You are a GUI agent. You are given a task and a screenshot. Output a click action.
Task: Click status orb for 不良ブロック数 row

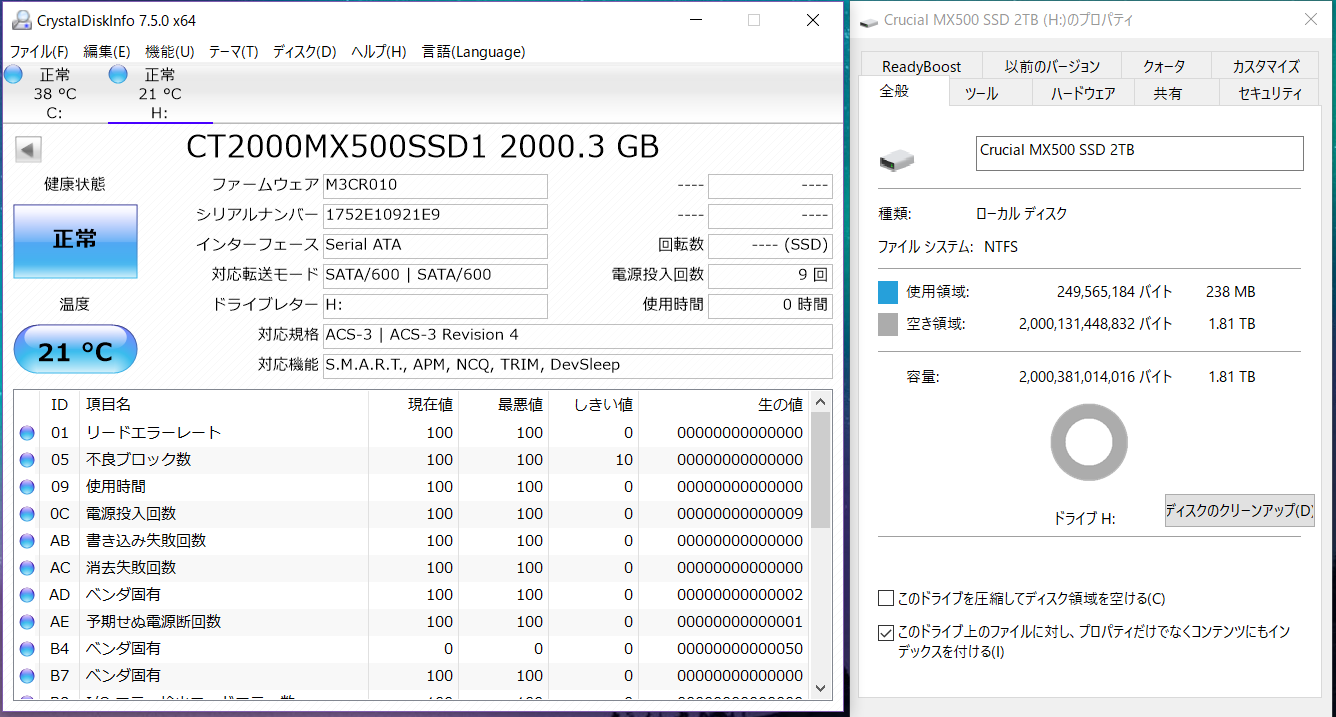[x=27, y=460]
